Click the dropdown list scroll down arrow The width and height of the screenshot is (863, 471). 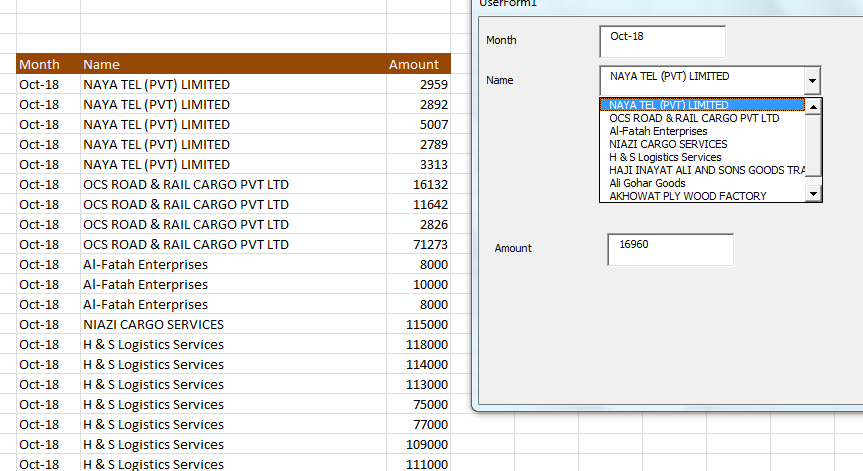(x=813, y=194)
